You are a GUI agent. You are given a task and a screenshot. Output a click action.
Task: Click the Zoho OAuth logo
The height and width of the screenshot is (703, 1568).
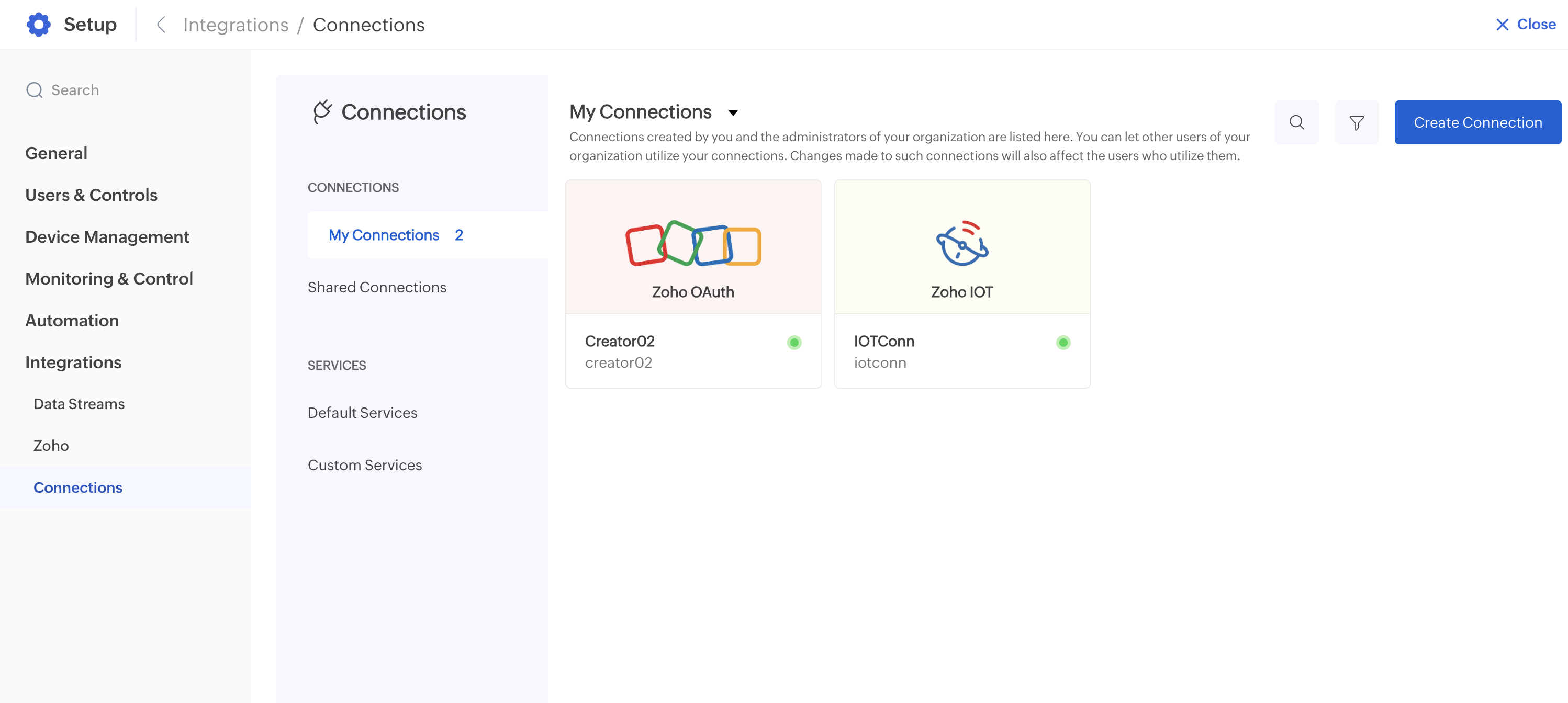point(693,244)
